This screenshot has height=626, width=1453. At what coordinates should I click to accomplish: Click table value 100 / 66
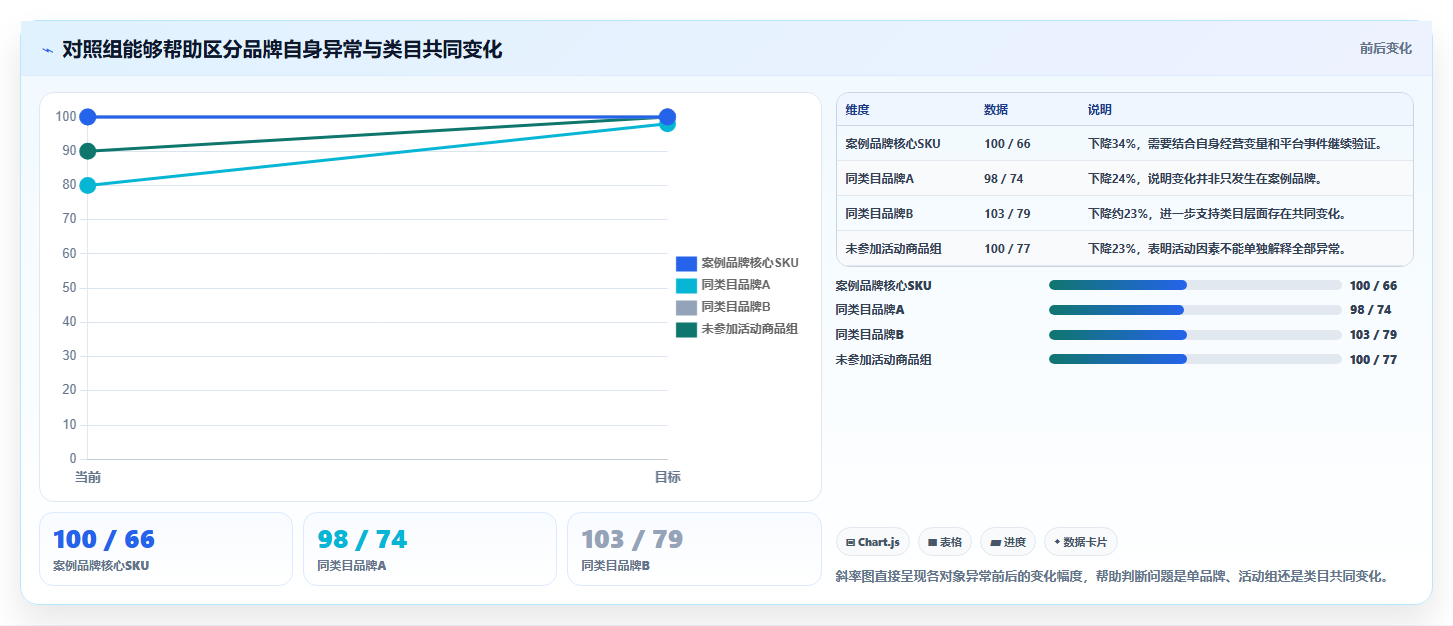click(x=1007, y=144)
